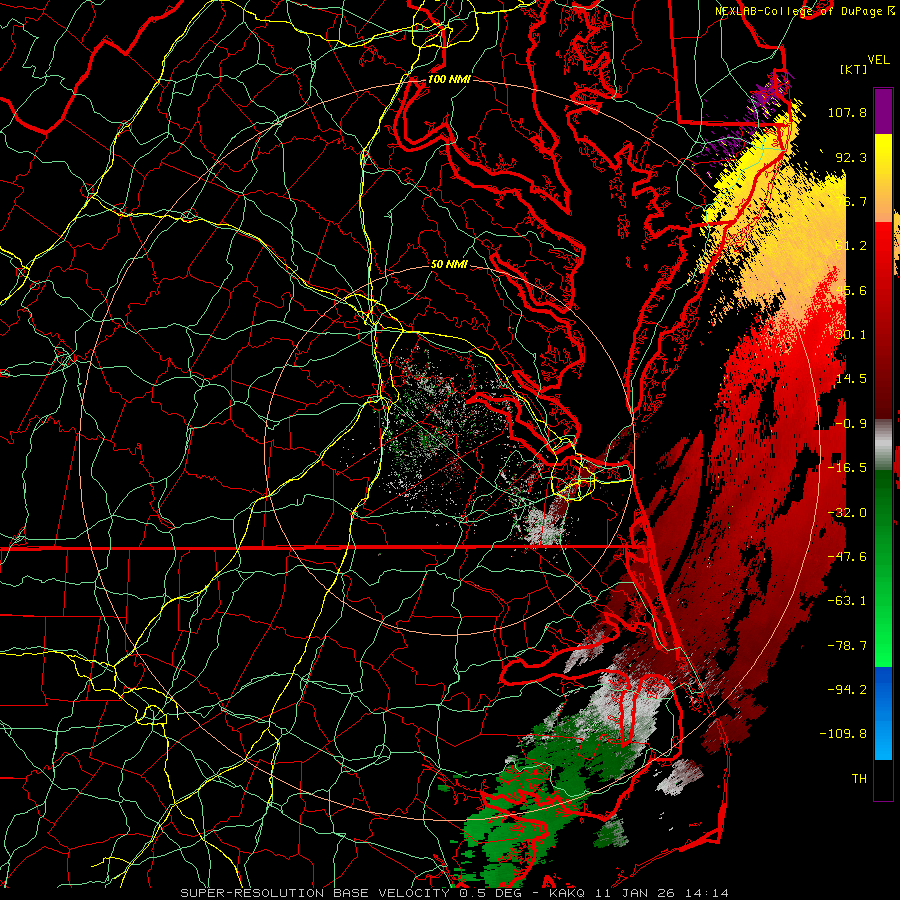Pick the light blue segment of color bar
The width and height of the screenshot is (900, 900).
pos(883,740)
